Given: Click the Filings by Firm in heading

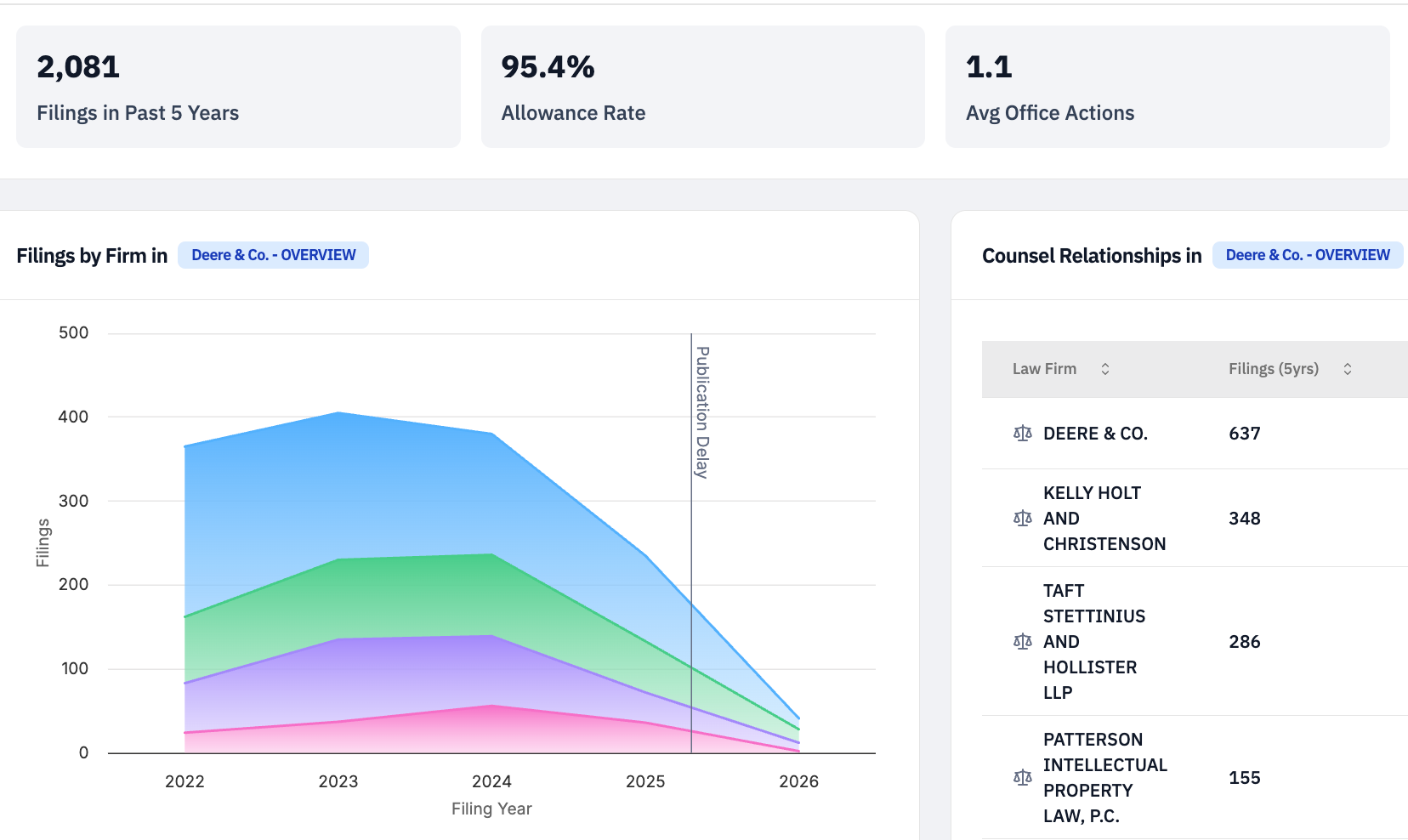Looking at the screenshot, I should (x=92, y=256).
